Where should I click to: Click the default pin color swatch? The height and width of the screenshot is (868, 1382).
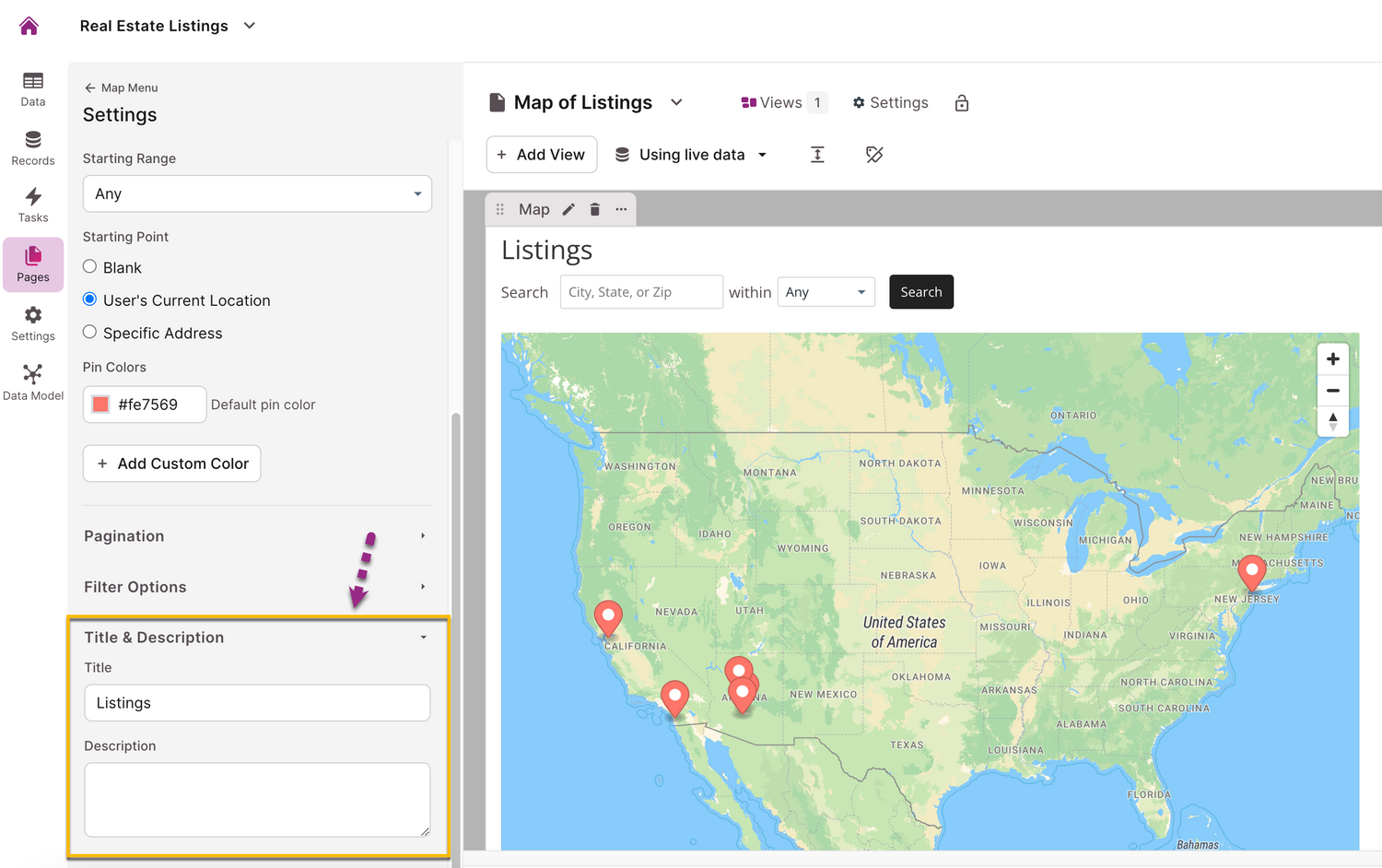(101, 405)
